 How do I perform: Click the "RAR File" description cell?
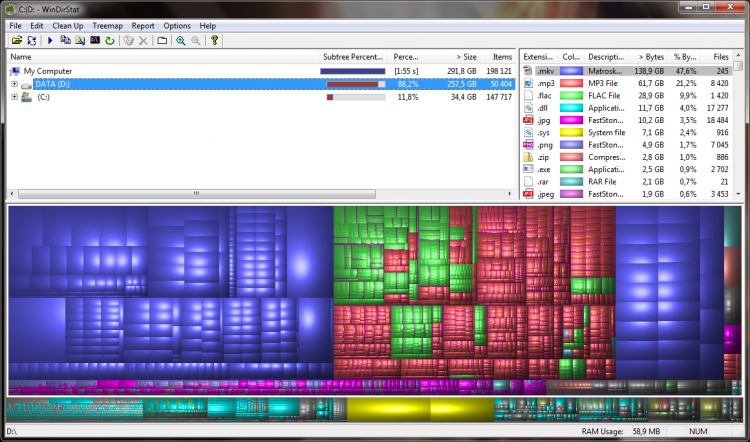point(602,182)
